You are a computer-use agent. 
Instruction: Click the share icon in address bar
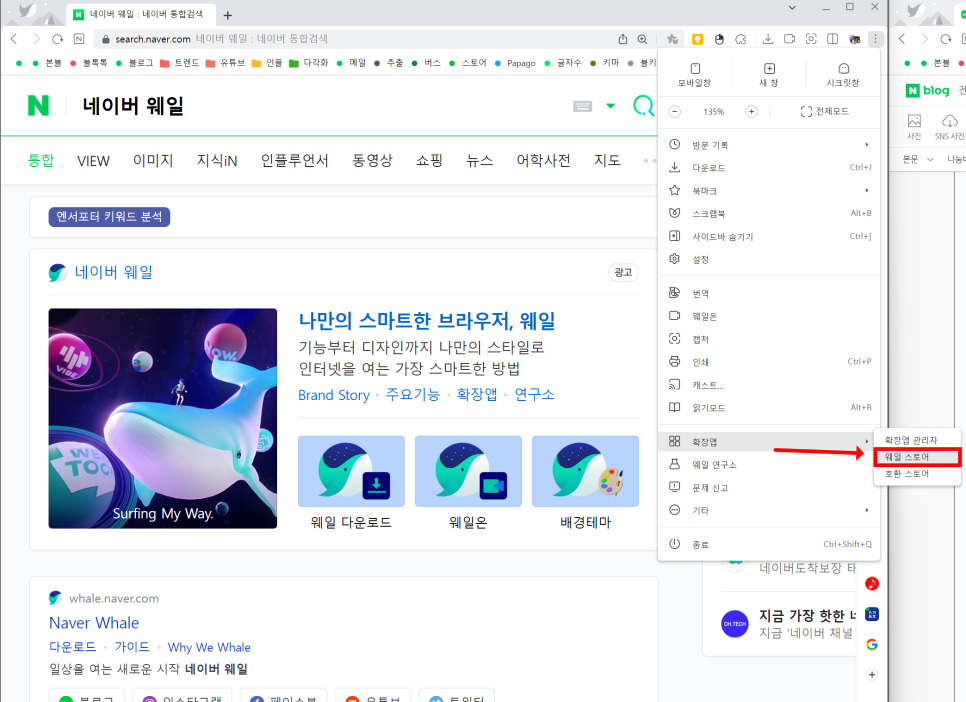pyautogui.click(x=623, y=39)
